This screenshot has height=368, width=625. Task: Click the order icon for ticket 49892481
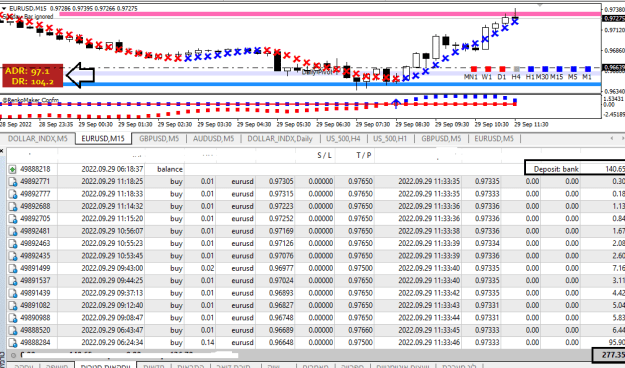point(12,231)
